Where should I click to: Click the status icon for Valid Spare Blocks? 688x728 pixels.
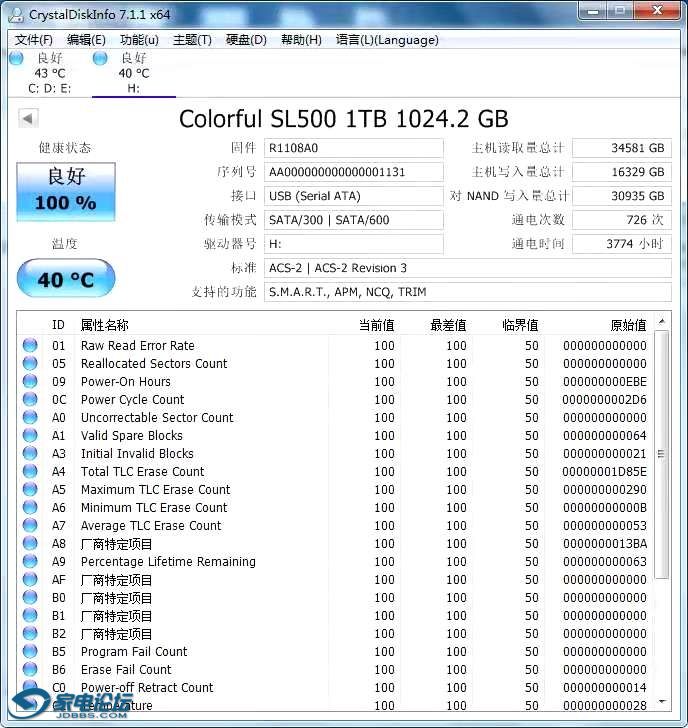[x=30, y=436]
